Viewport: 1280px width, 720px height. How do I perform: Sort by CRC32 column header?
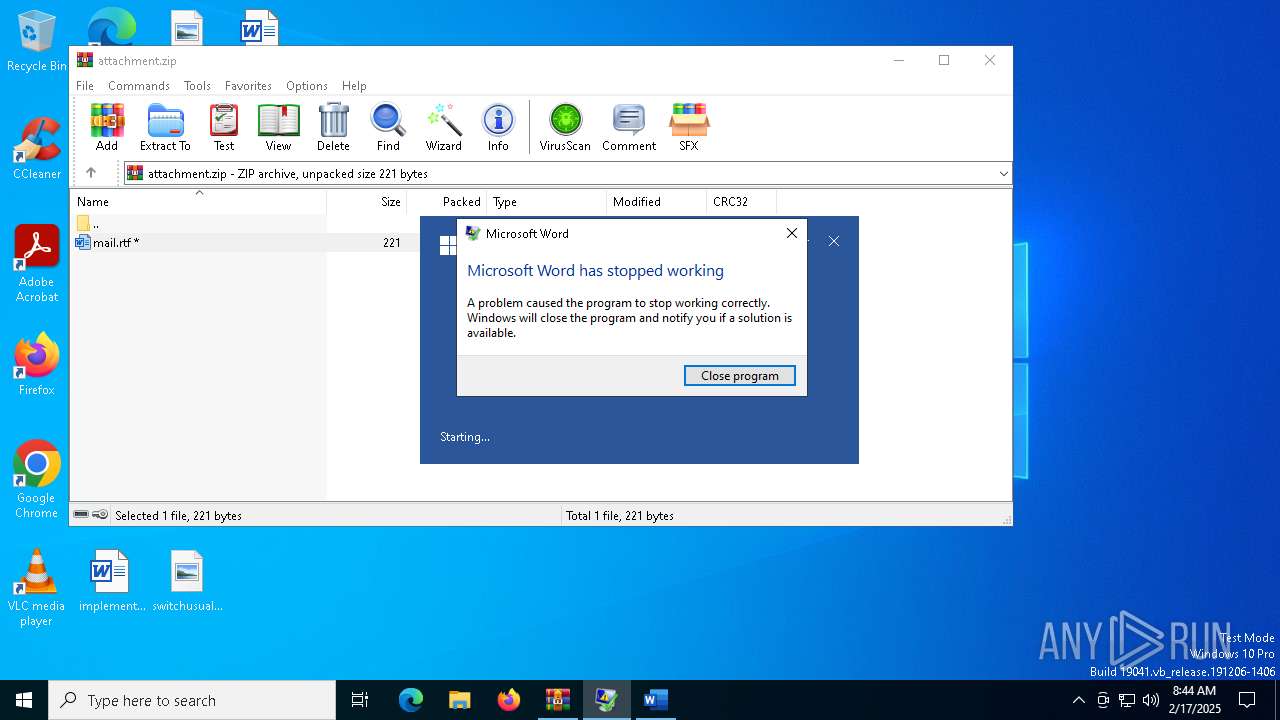[x=741, y=202]
